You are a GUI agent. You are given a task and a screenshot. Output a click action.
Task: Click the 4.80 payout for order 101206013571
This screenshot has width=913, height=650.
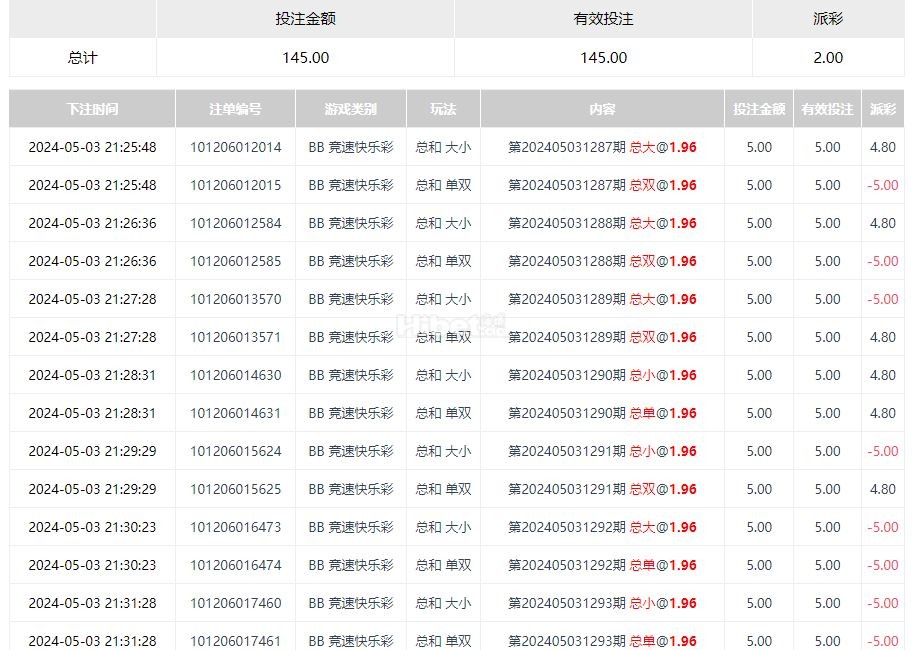click(x=883, y=337)
